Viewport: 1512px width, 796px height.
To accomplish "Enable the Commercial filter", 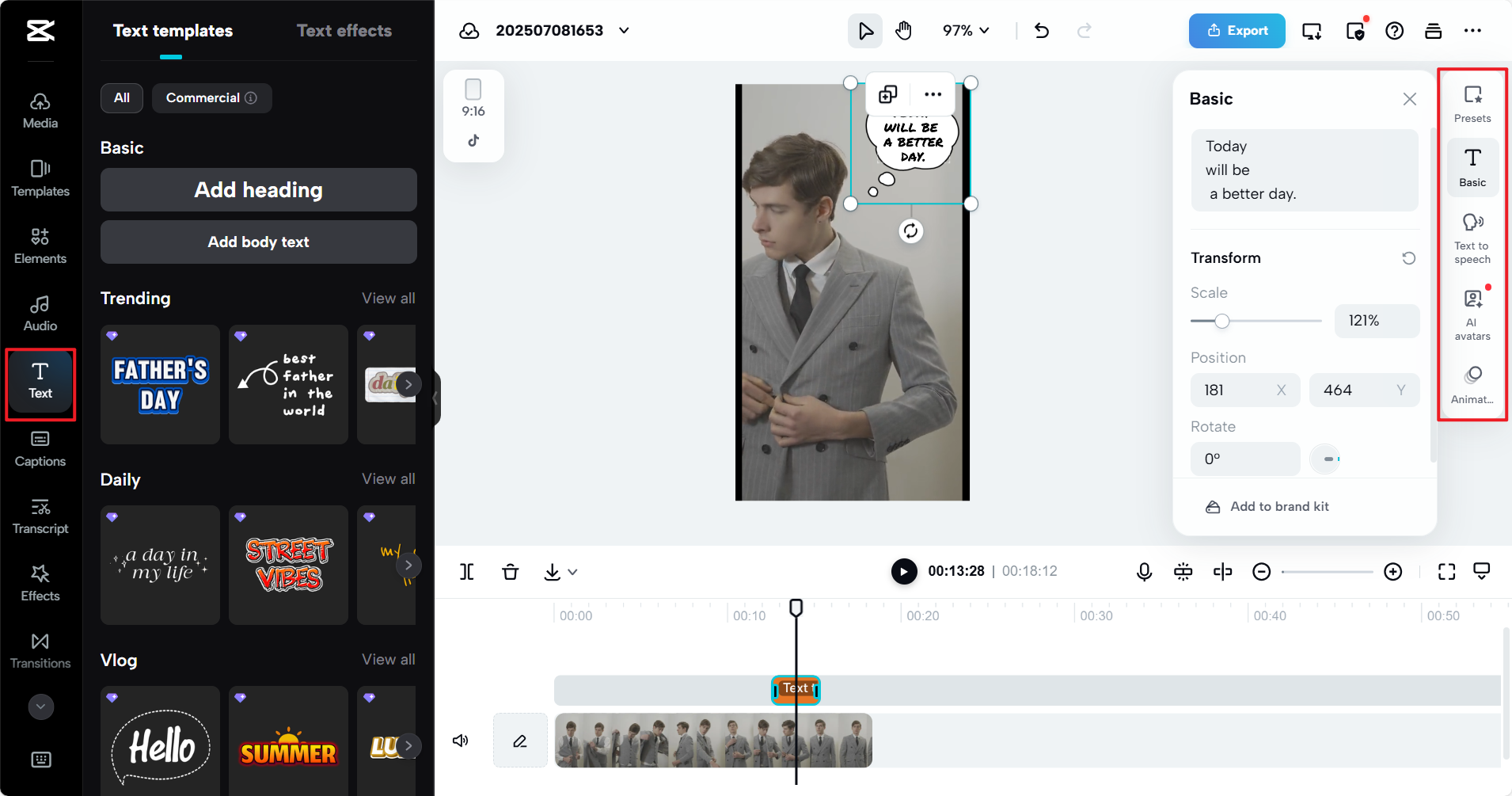I will click(x=211, y=97).
